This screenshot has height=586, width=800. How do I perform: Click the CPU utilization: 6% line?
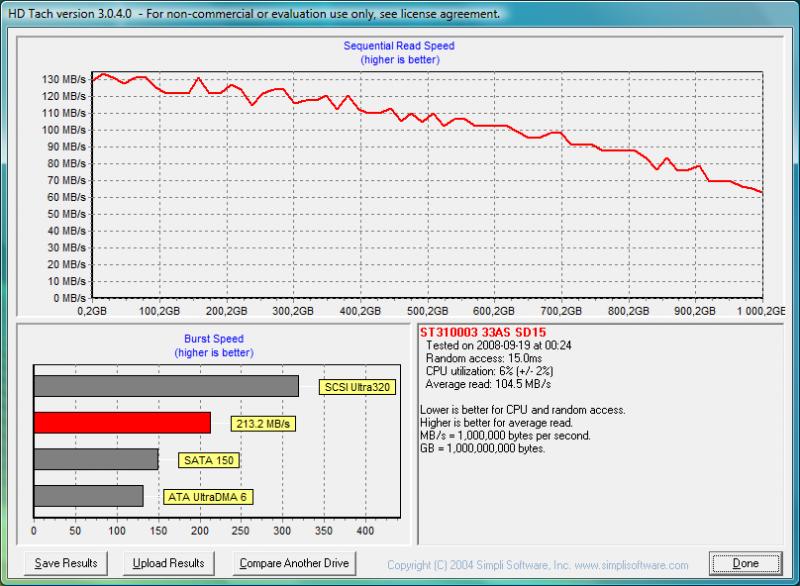489,371
